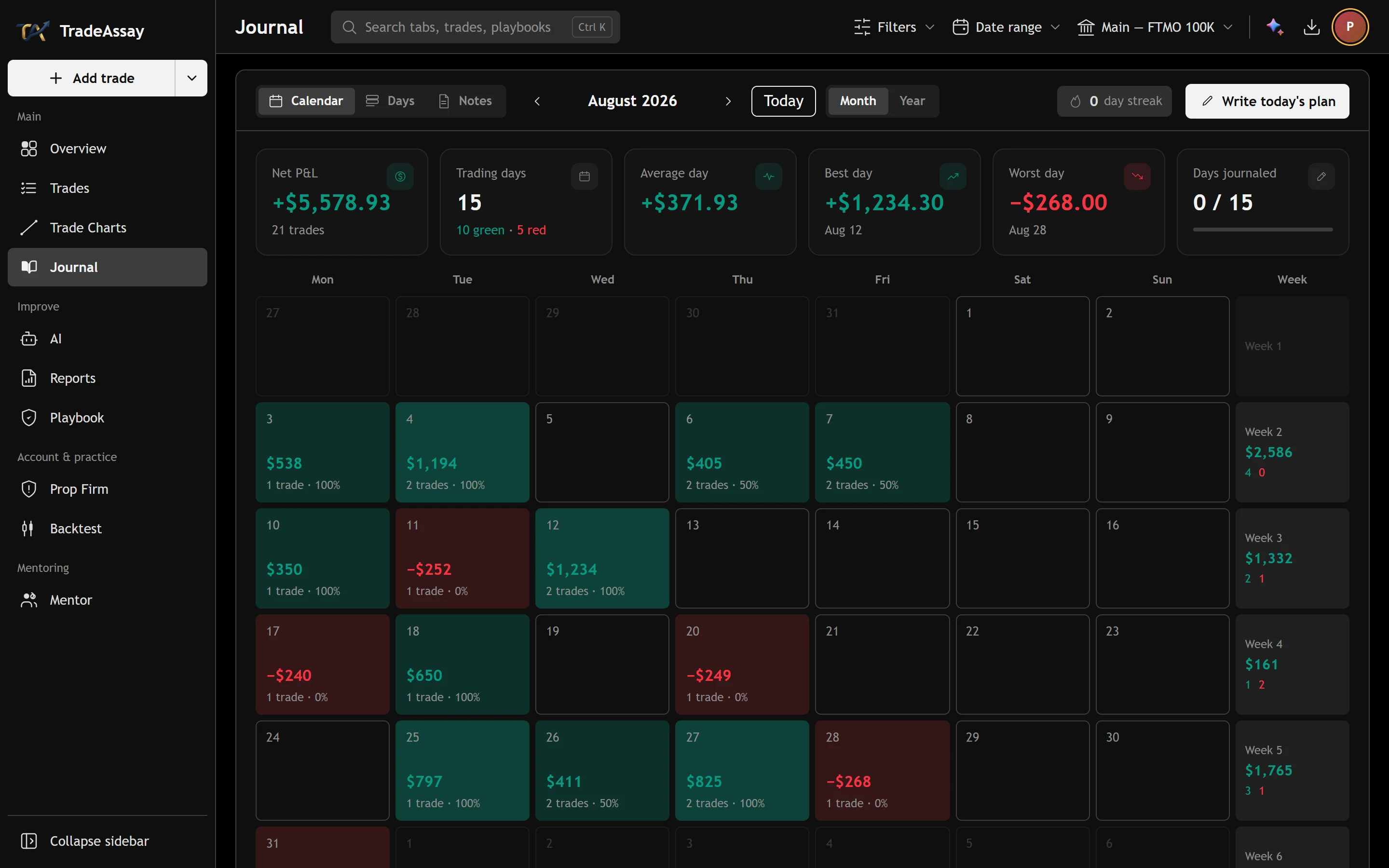The width and height of the screenshot is (1389, 868).
Task: Open Prop Firm in the sidebar
Action: click(x=108, y=489)
